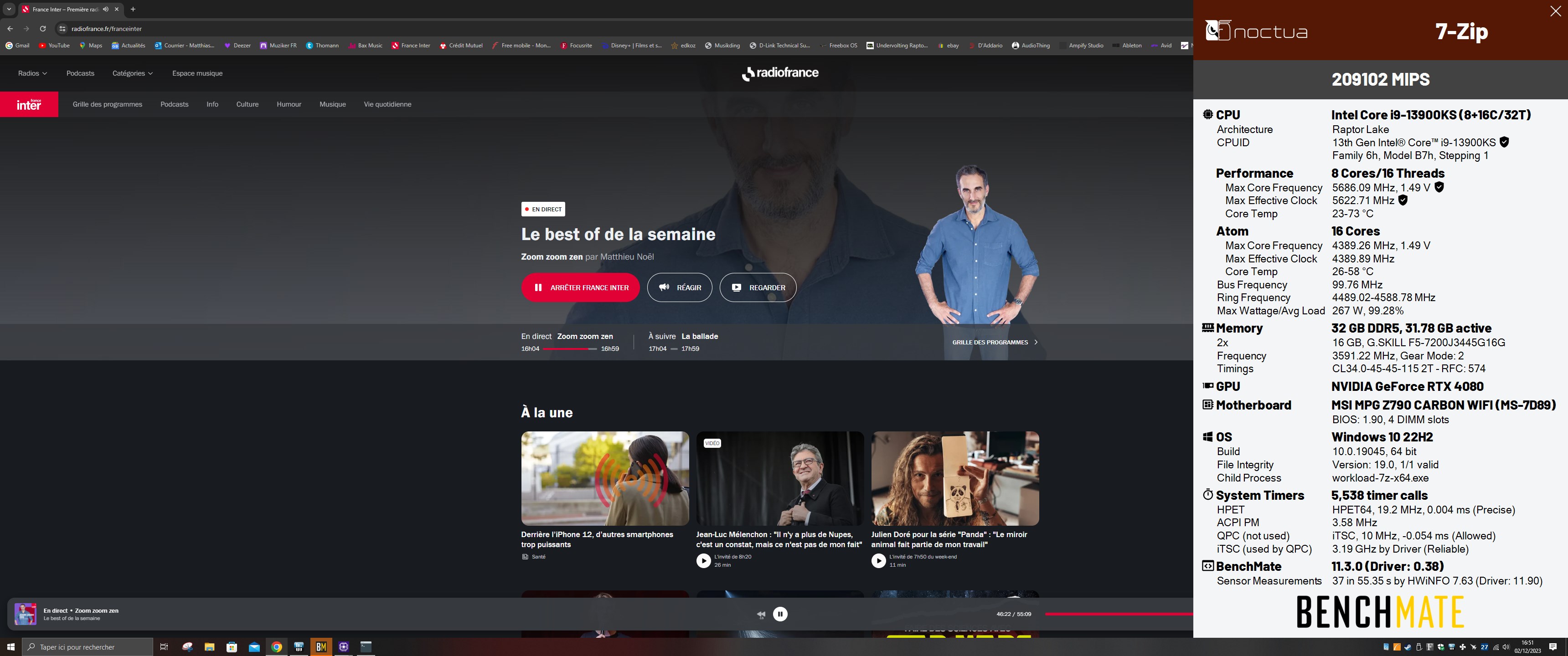Open the Musique tab
This screenshot has height=656, width=1568.
332,105
